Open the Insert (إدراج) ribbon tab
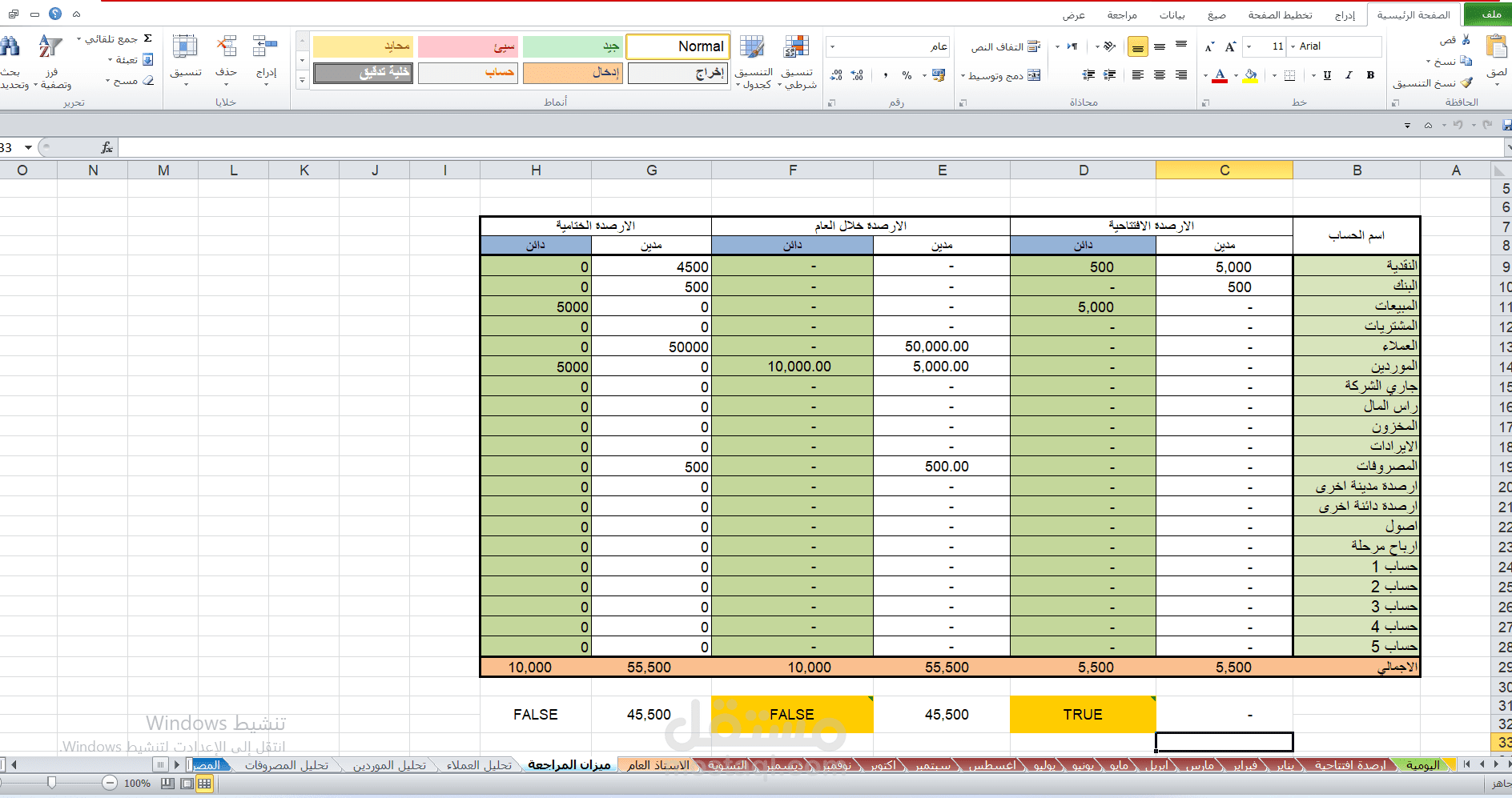This screenshot has height=798, width=1512. (x=1345, y=15)
